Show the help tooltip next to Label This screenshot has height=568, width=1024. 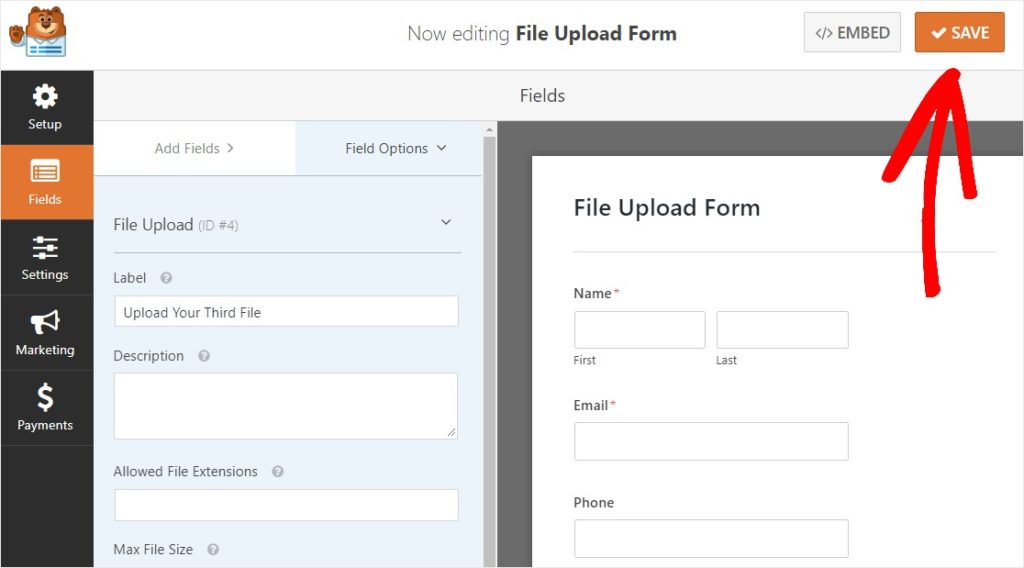coord(166,278)
